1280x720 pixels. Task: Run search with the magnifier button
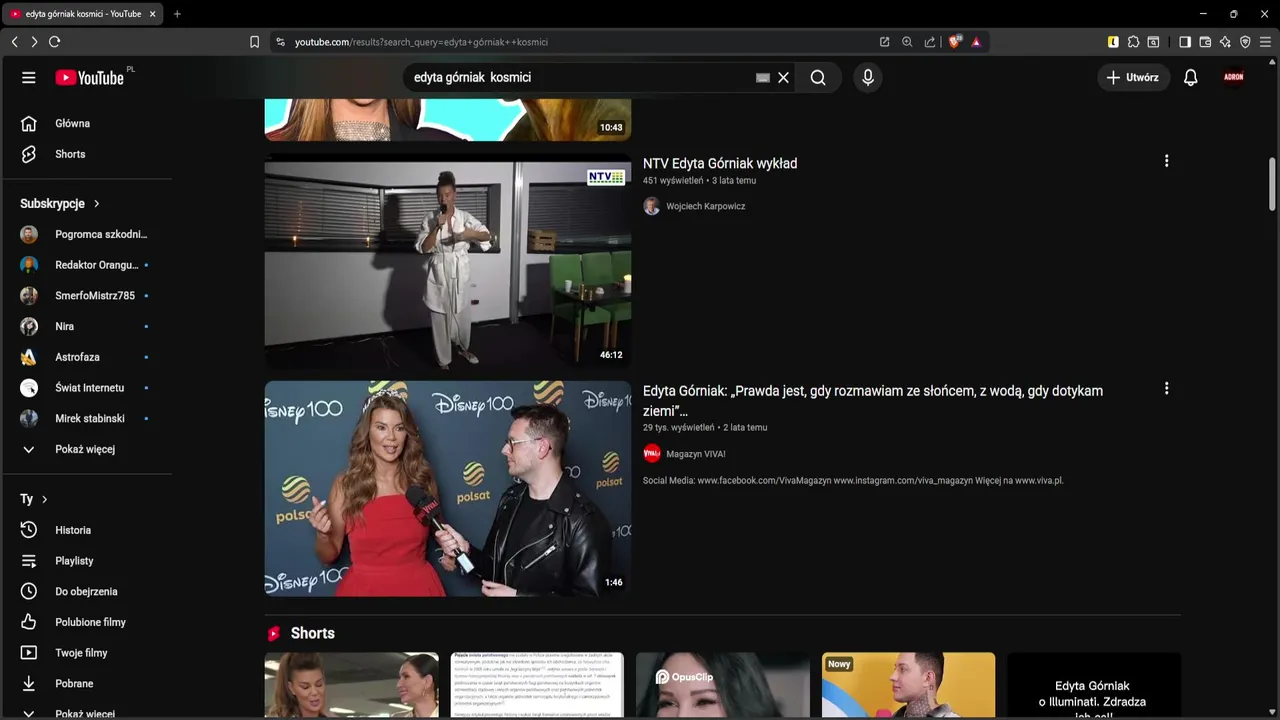point(818,78)
